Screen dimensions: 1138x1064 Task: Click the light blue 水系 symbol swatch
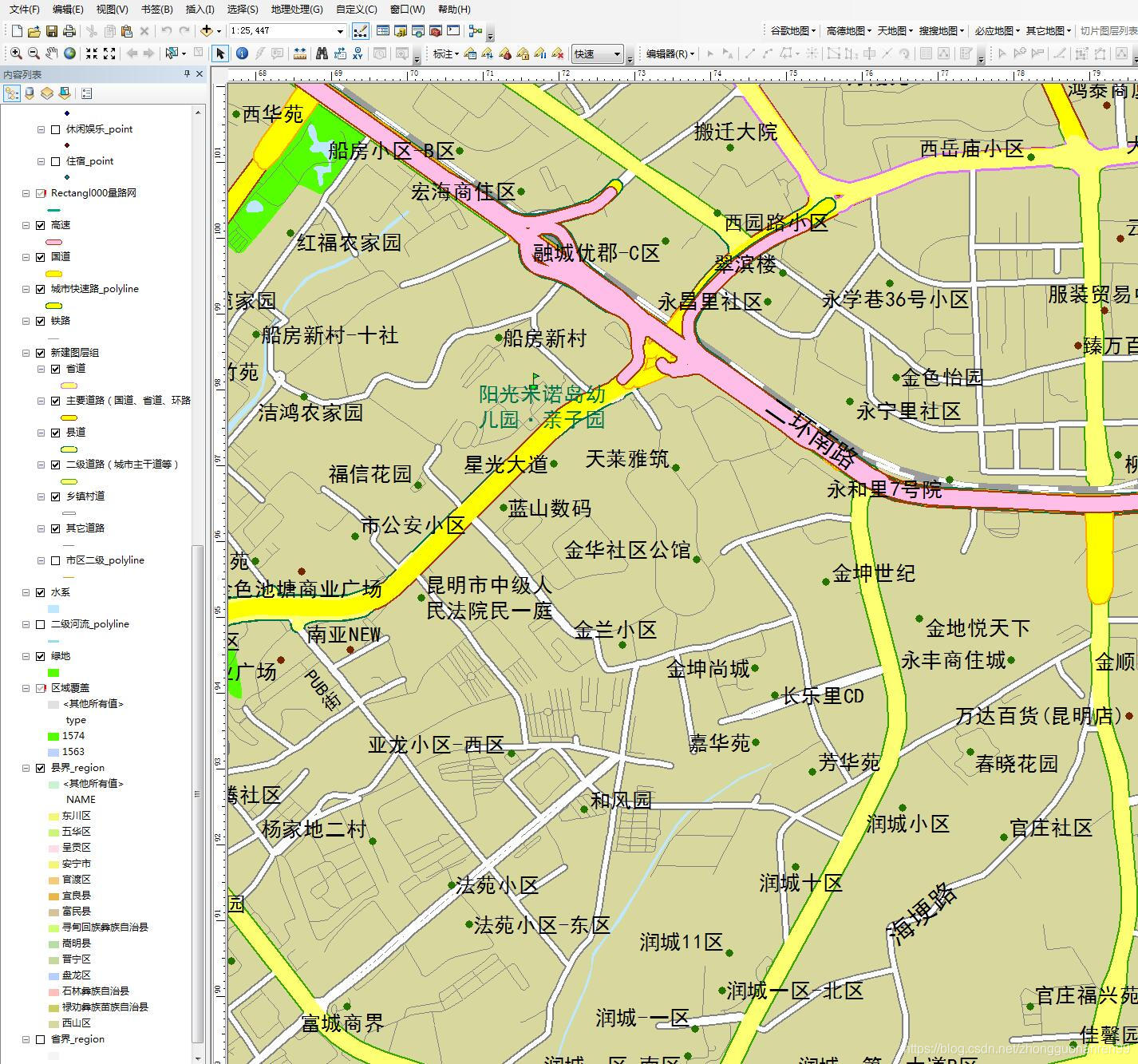tap(53, 608)
